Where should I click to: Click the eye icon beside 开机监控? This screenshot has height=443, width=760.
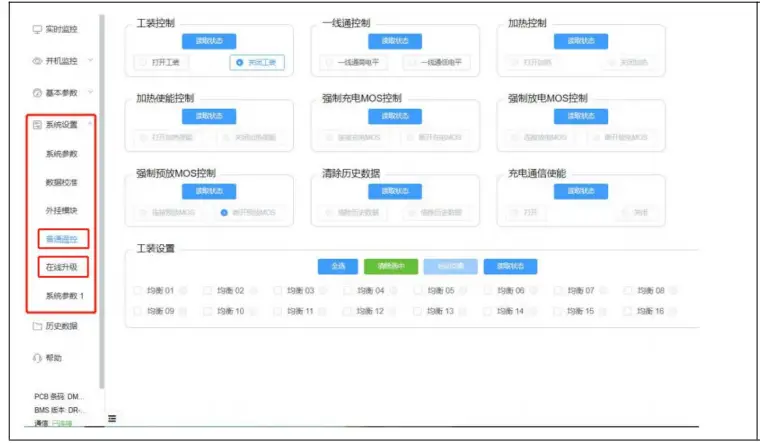(37, 61)
